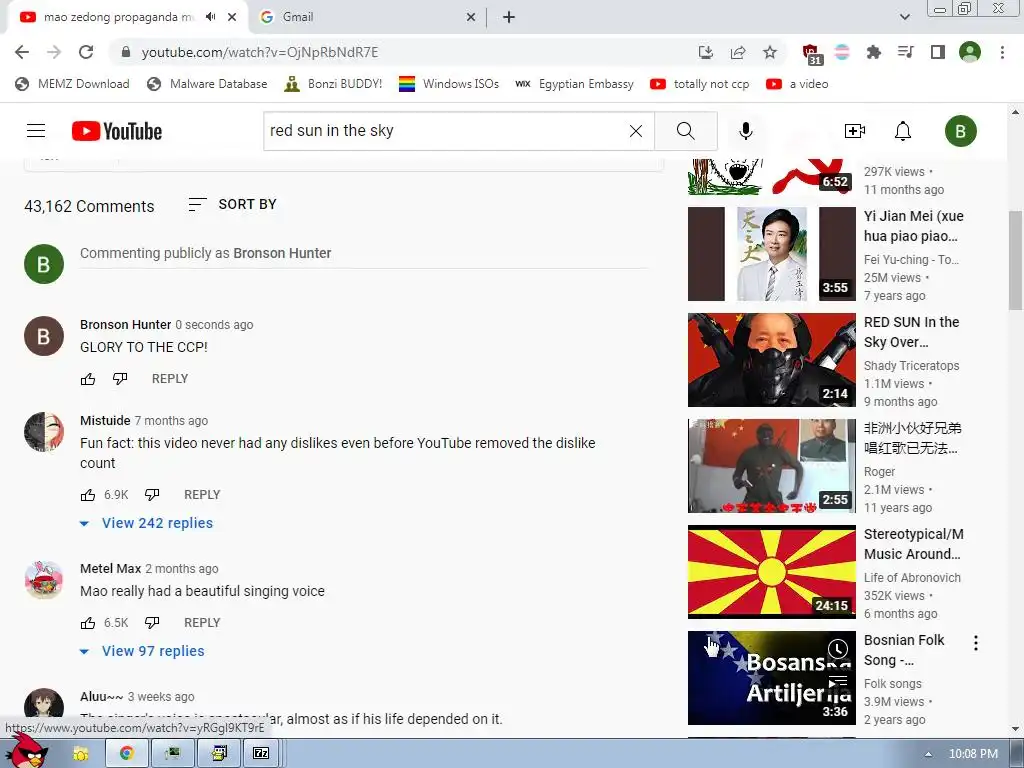Mute the tab via its speaker icon

pos(210,17)
